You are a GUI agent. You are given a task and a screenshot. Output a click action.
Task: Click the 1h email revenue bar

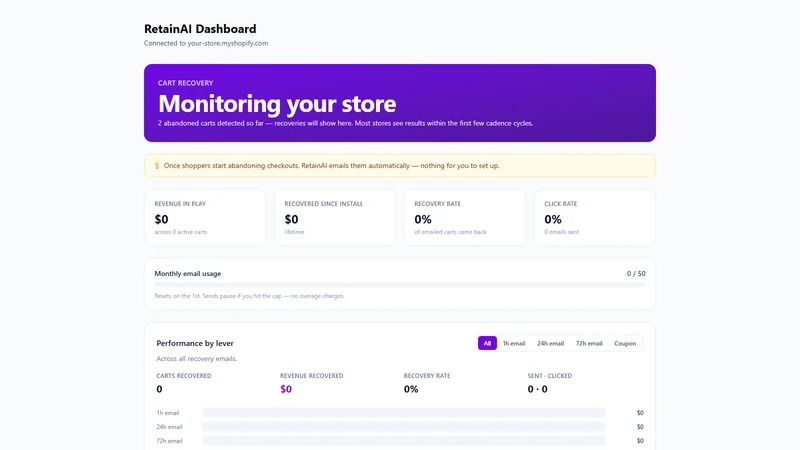click(404, 413)
